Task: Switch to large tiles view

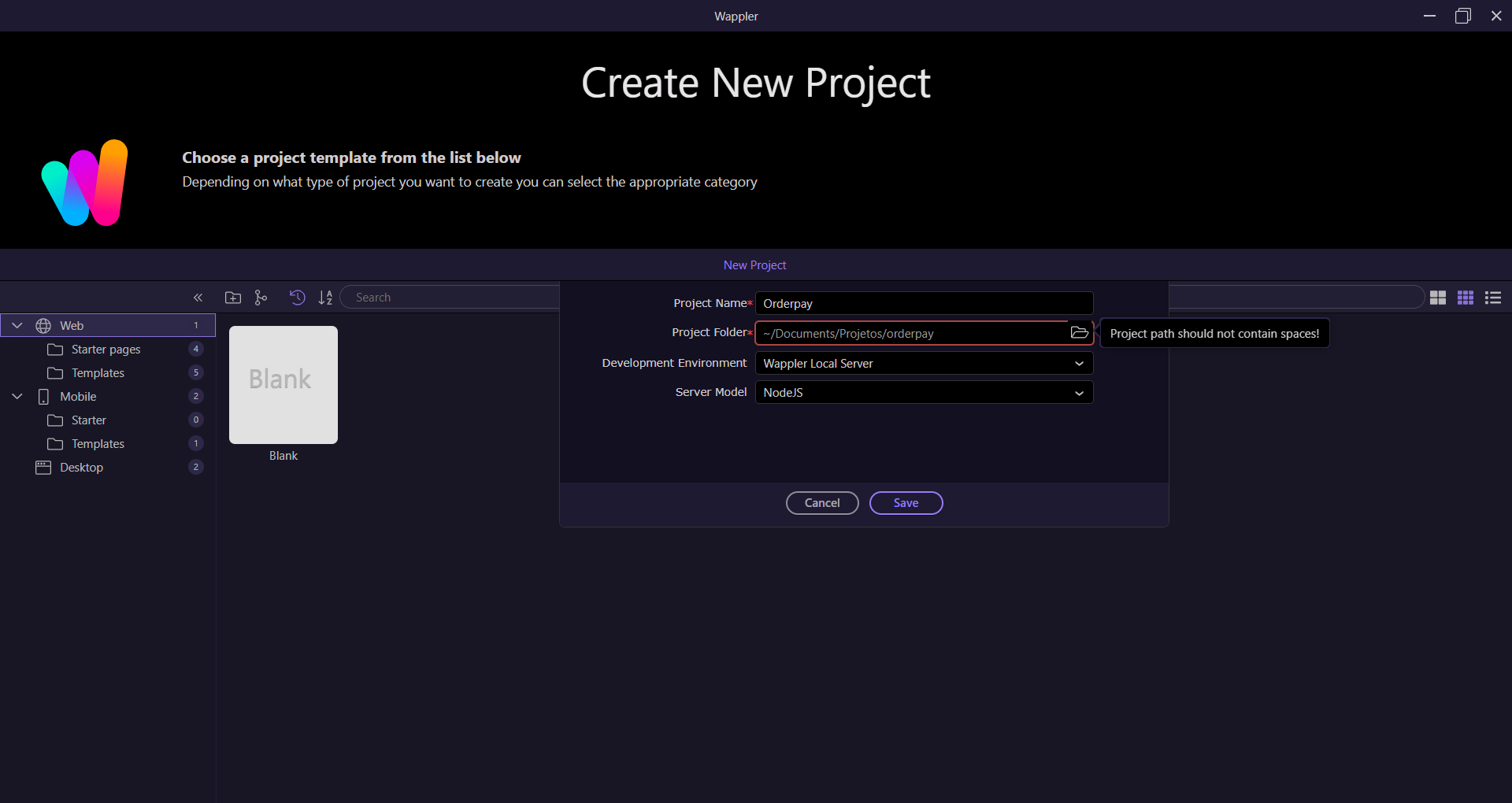Action: click(x=1437, y=298)
